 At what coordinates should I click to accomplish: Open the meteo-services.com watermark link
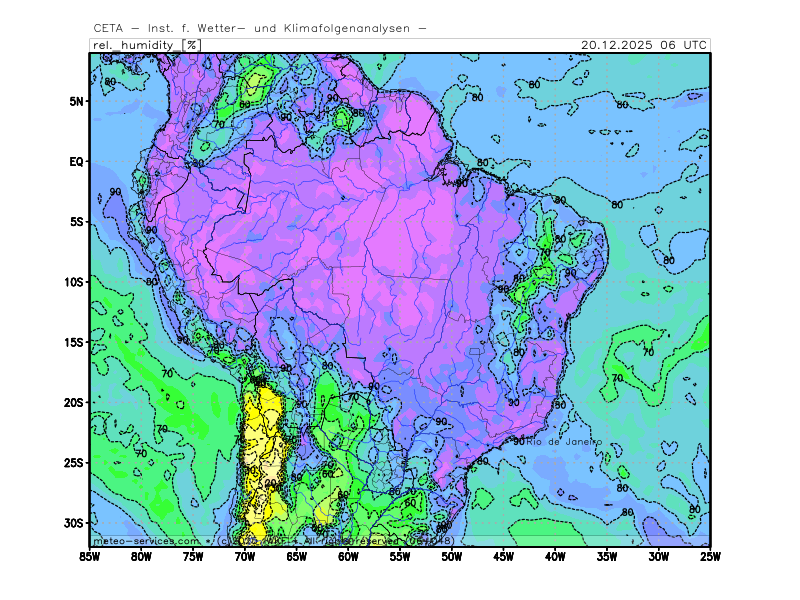click(x=147, y=541)
